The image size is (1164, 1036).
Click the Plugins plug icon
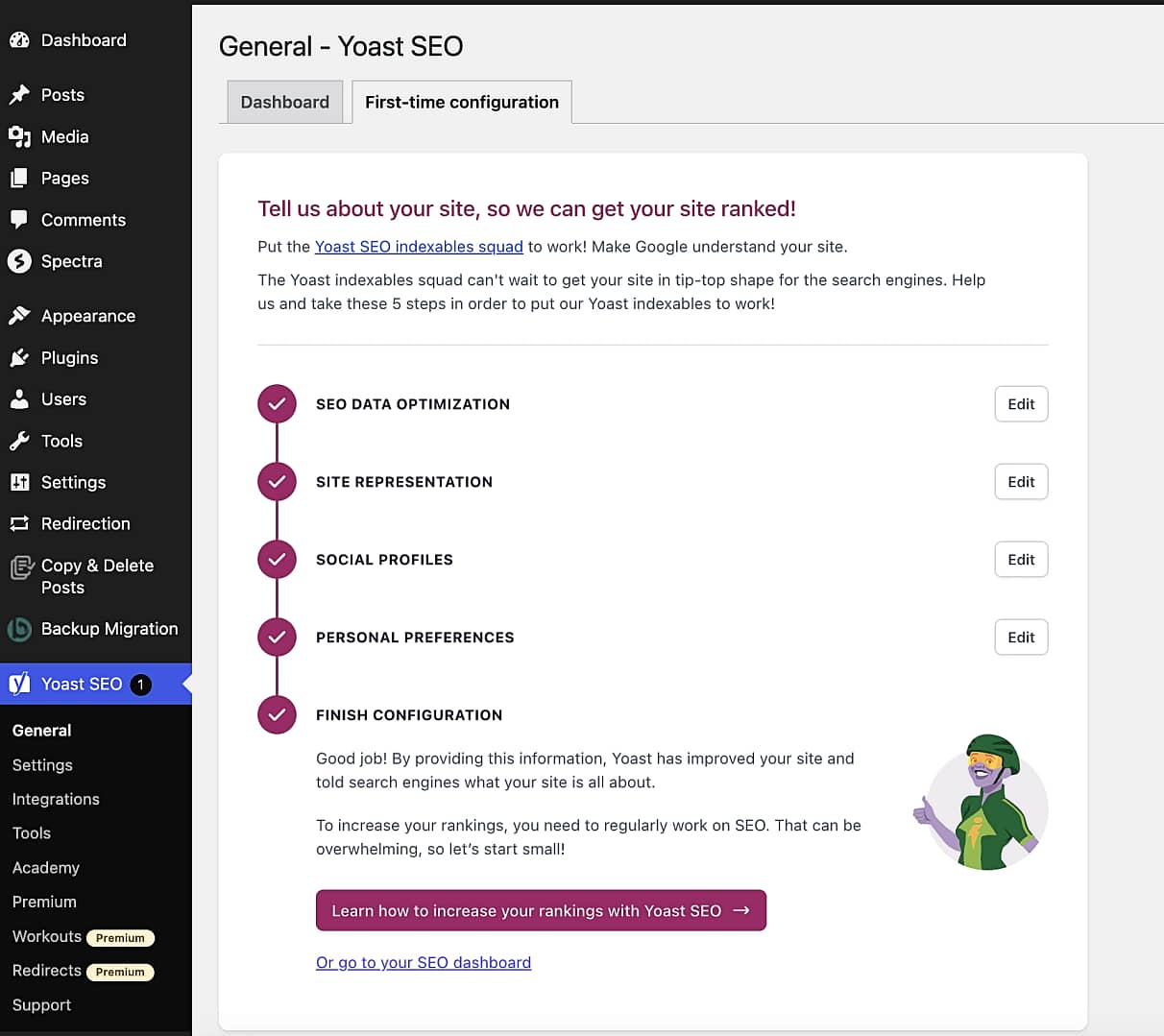point(19,357)
